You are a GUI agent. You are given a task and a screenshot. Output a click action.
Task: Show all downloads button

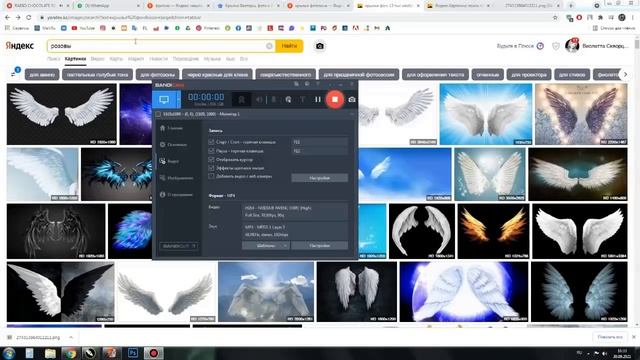610,337
